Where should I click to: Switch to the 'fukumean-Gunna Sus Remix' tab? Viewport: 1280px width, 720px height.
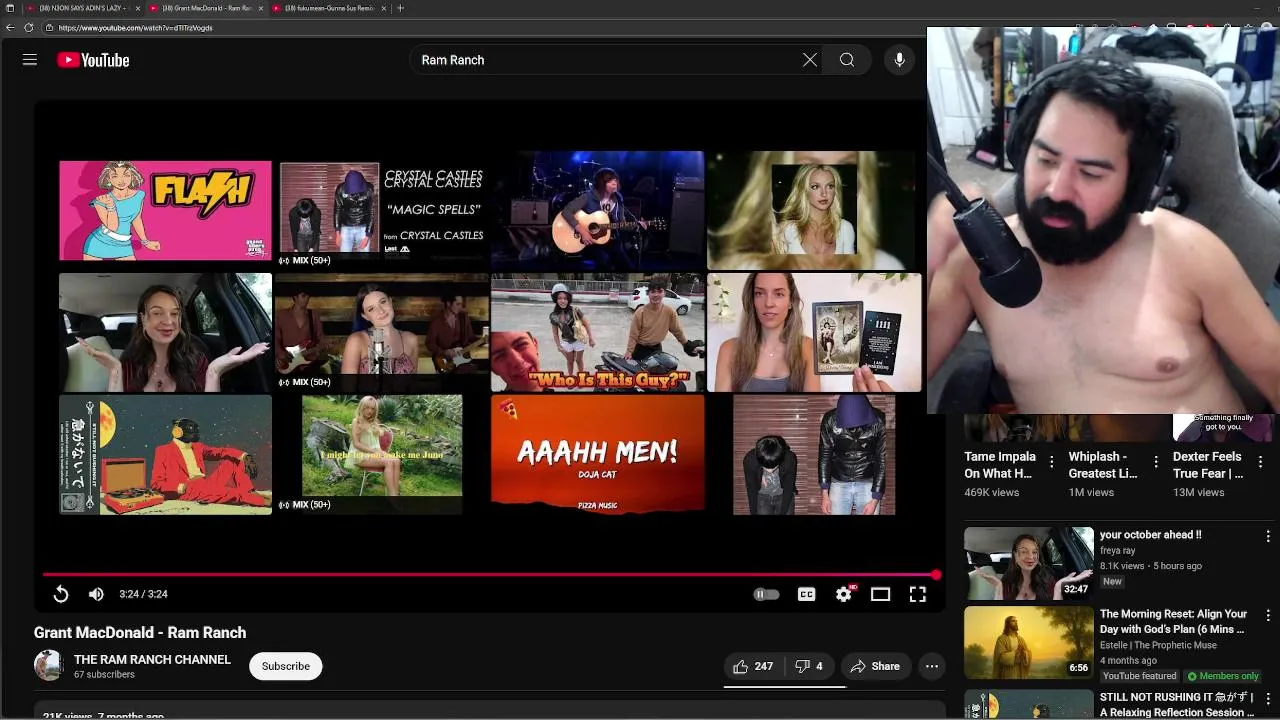coord(330,8)
